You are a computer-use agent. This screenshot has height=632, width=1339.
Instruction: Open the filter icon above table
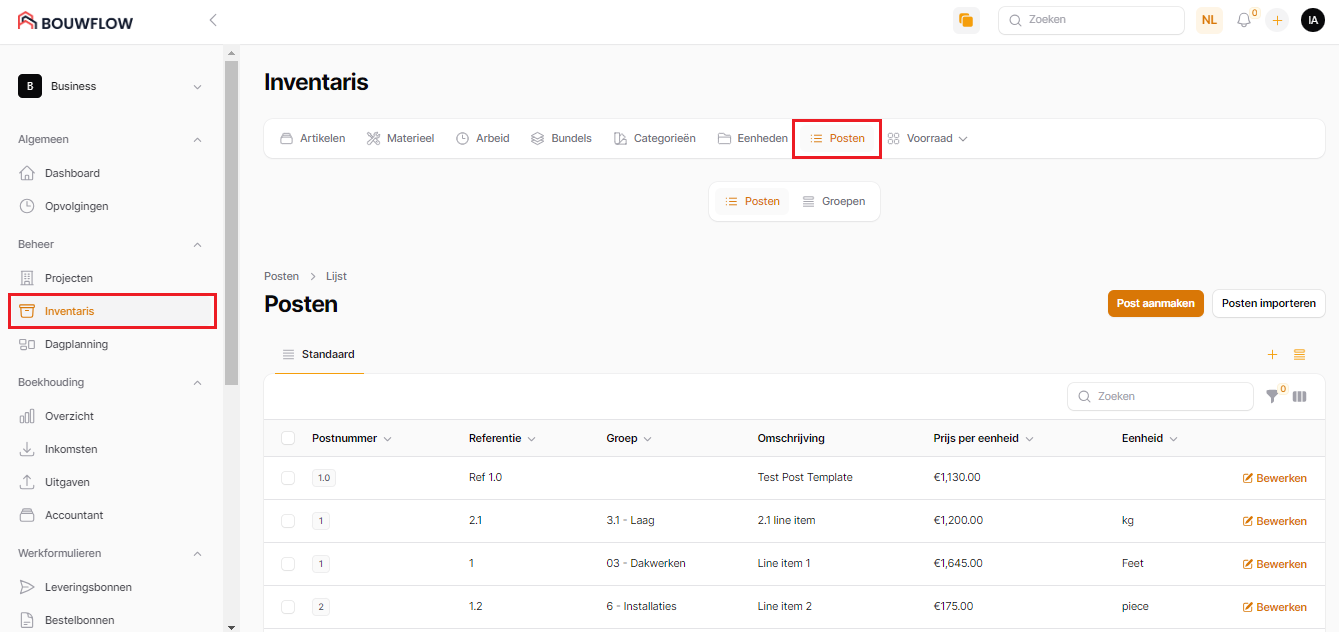point(1272,396)
